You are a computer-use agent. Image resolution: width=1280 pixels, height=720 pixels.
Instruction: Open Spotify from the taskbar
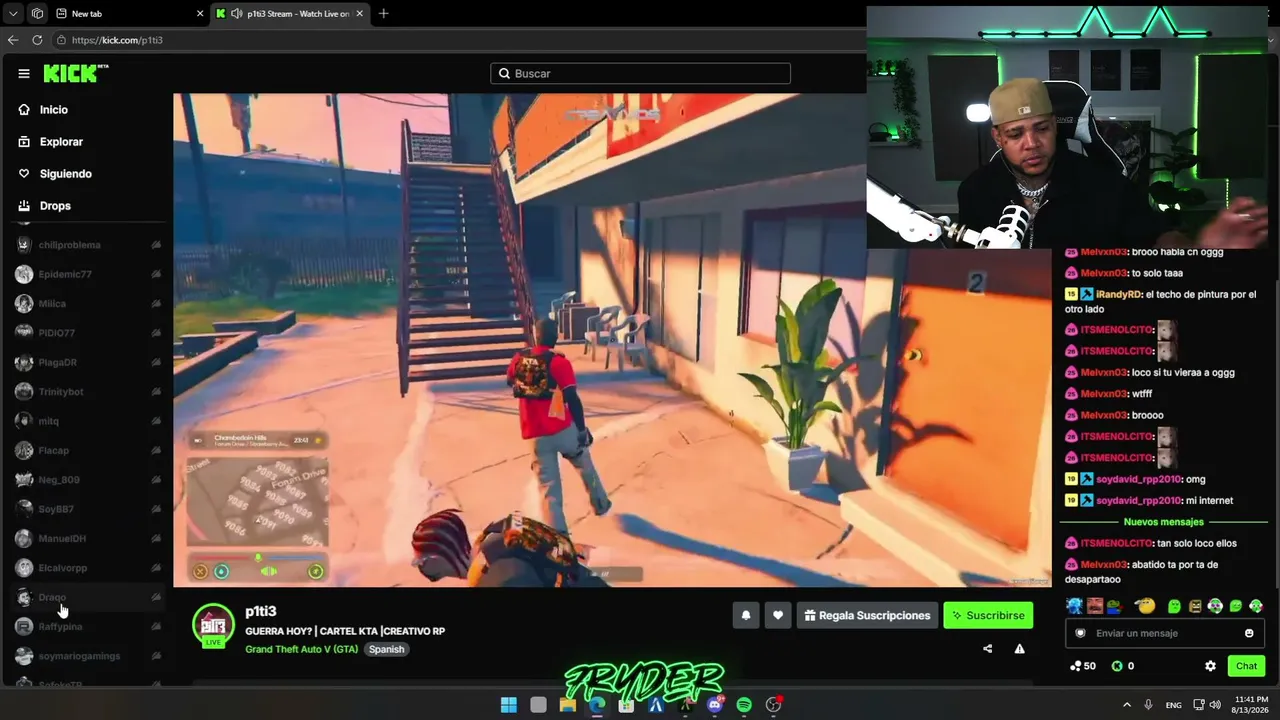point(744,705)
